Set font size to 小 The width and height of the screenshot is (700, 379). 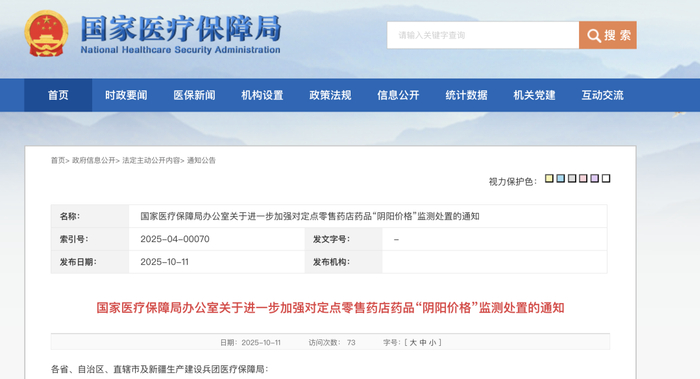(x=433, y=343)
